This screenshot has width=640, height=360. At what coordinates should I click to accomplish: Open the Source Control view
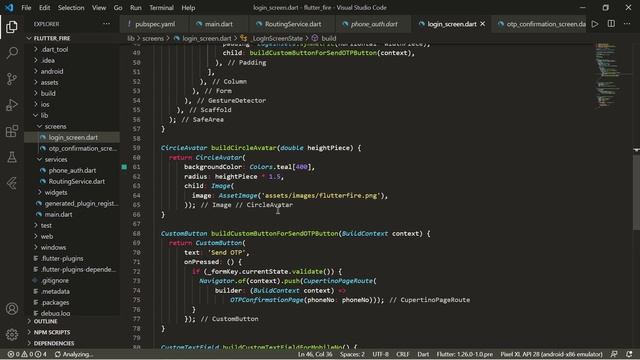(12, 79)
